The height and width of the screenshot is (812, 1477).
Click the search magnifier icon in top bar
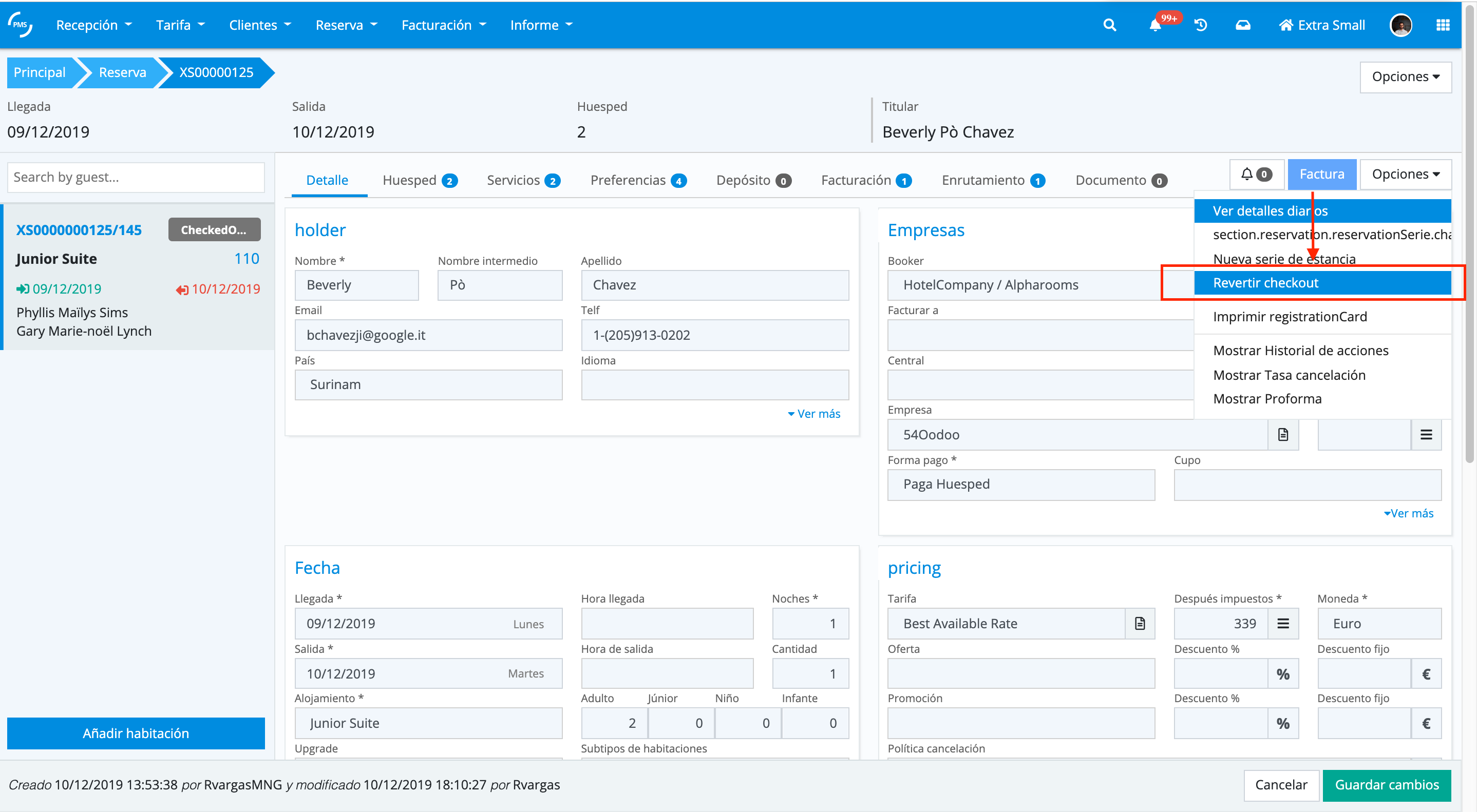pyautogui.click(x=1109, y=25)
